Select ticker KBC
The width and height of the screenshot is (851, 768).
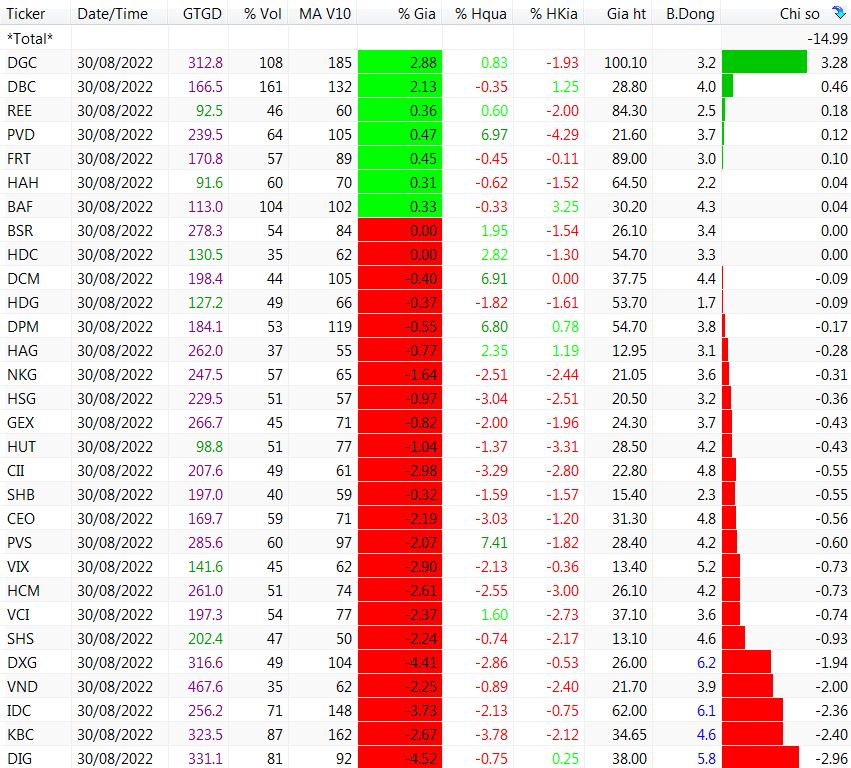coord(20,734)
